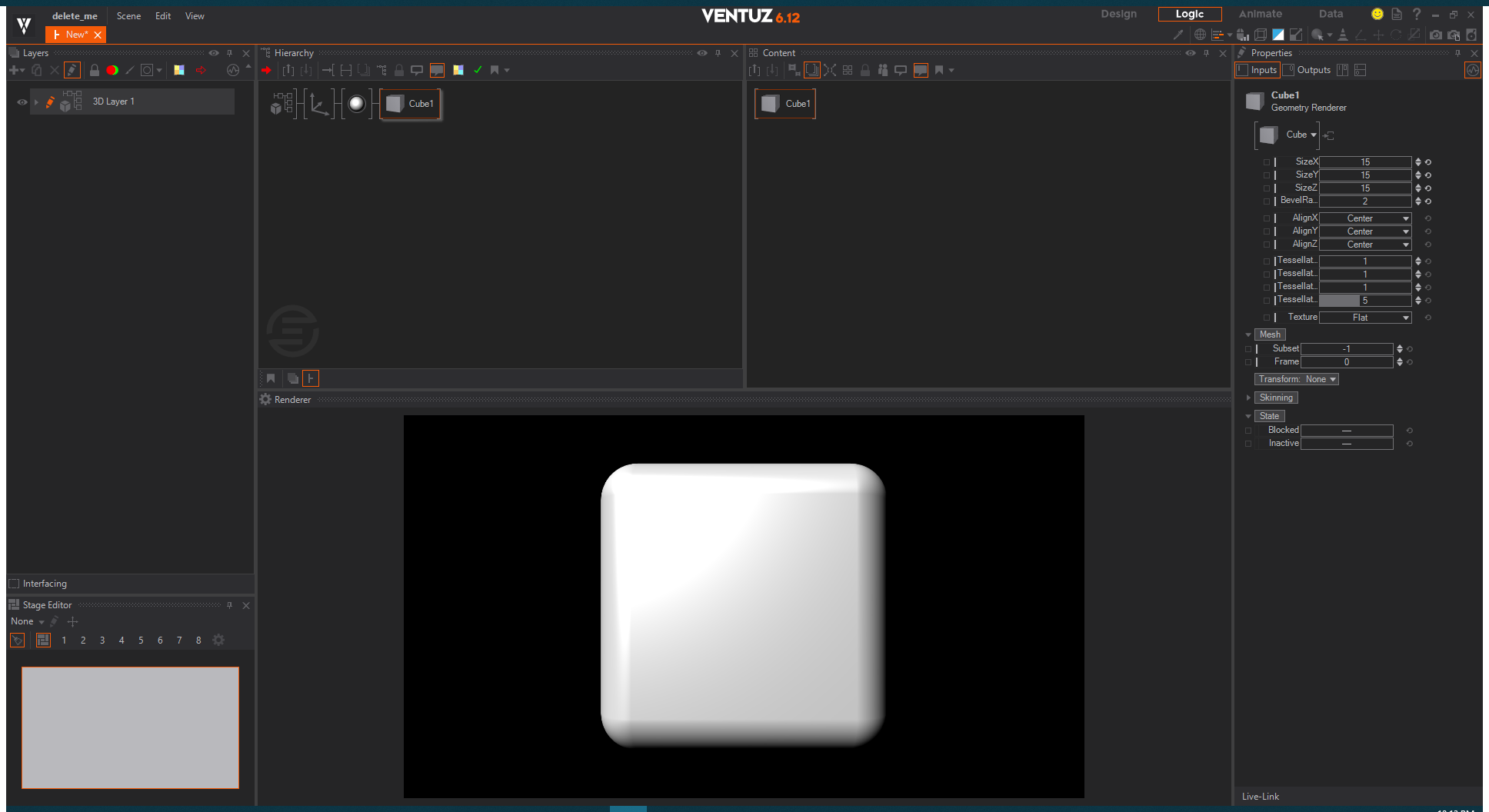The width and height of the screenshot is (1489, 812).
Task: Tick the checkbox beside SizeX property
Action: (x=1266, y=162)
